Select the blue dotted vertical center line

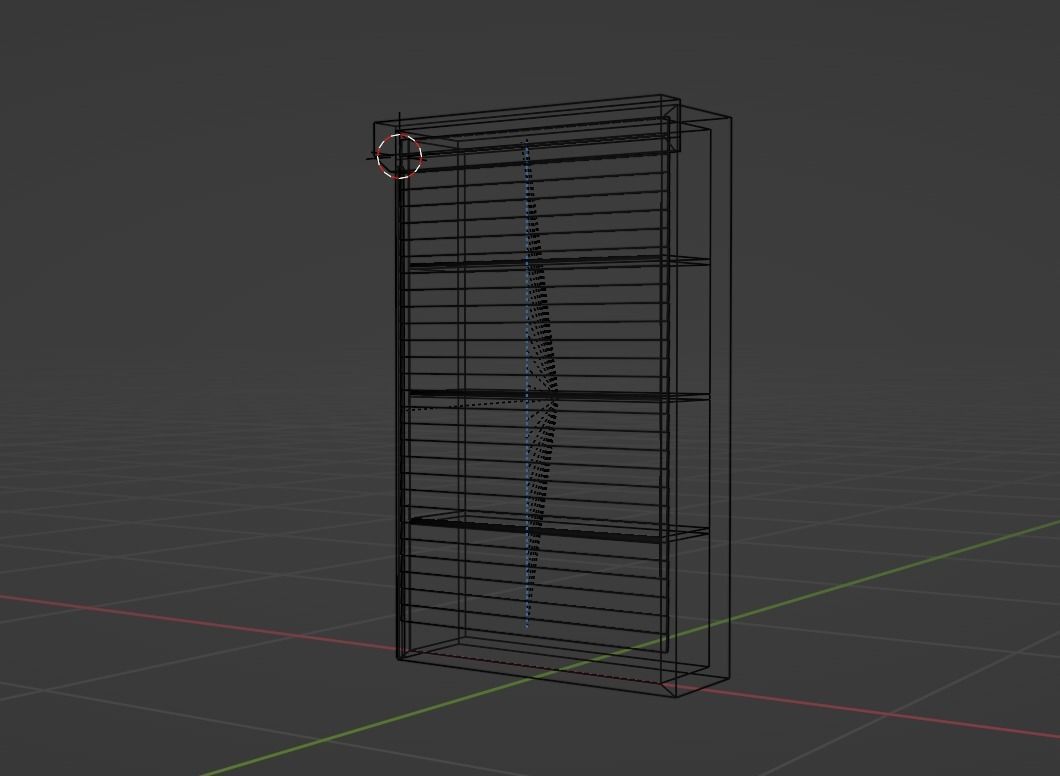(x=527, y=383)
